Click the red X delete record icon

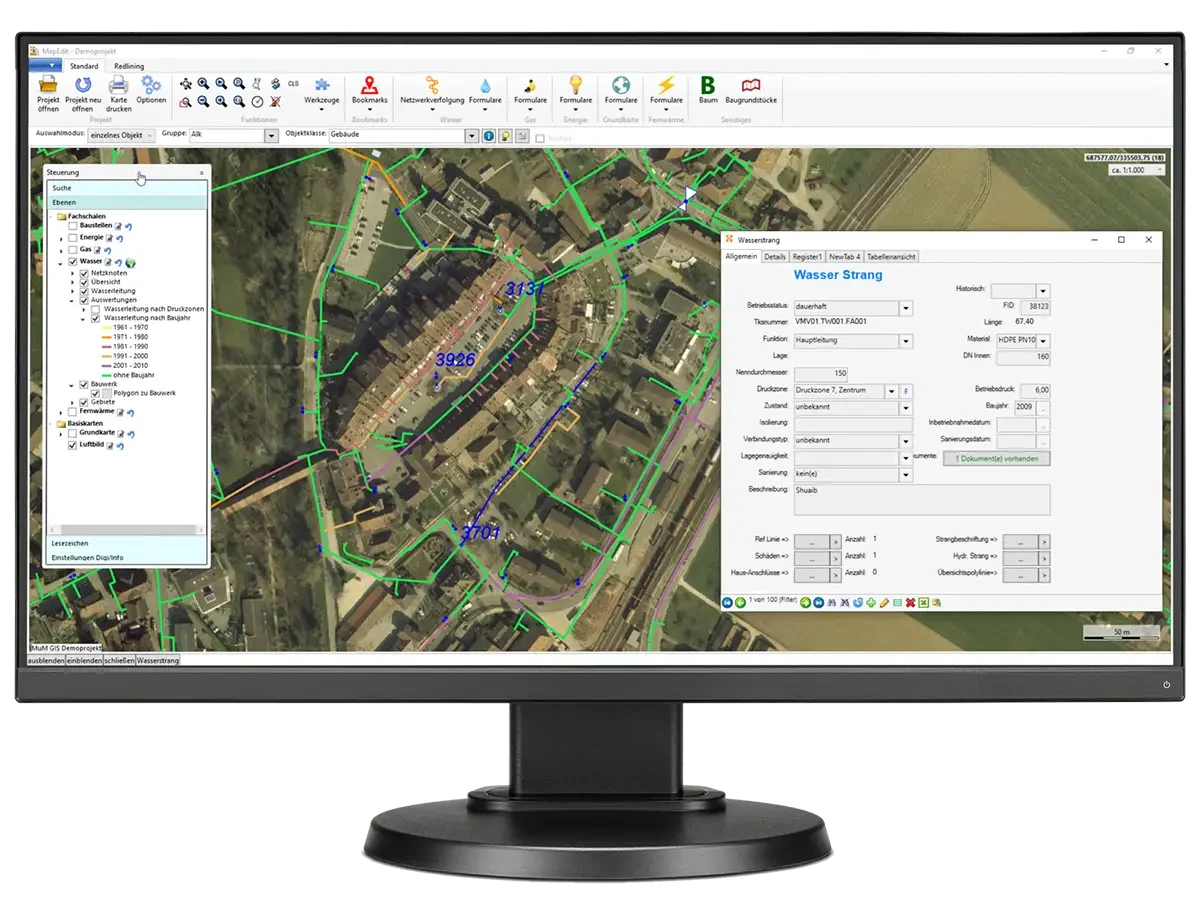pos(910,602)
